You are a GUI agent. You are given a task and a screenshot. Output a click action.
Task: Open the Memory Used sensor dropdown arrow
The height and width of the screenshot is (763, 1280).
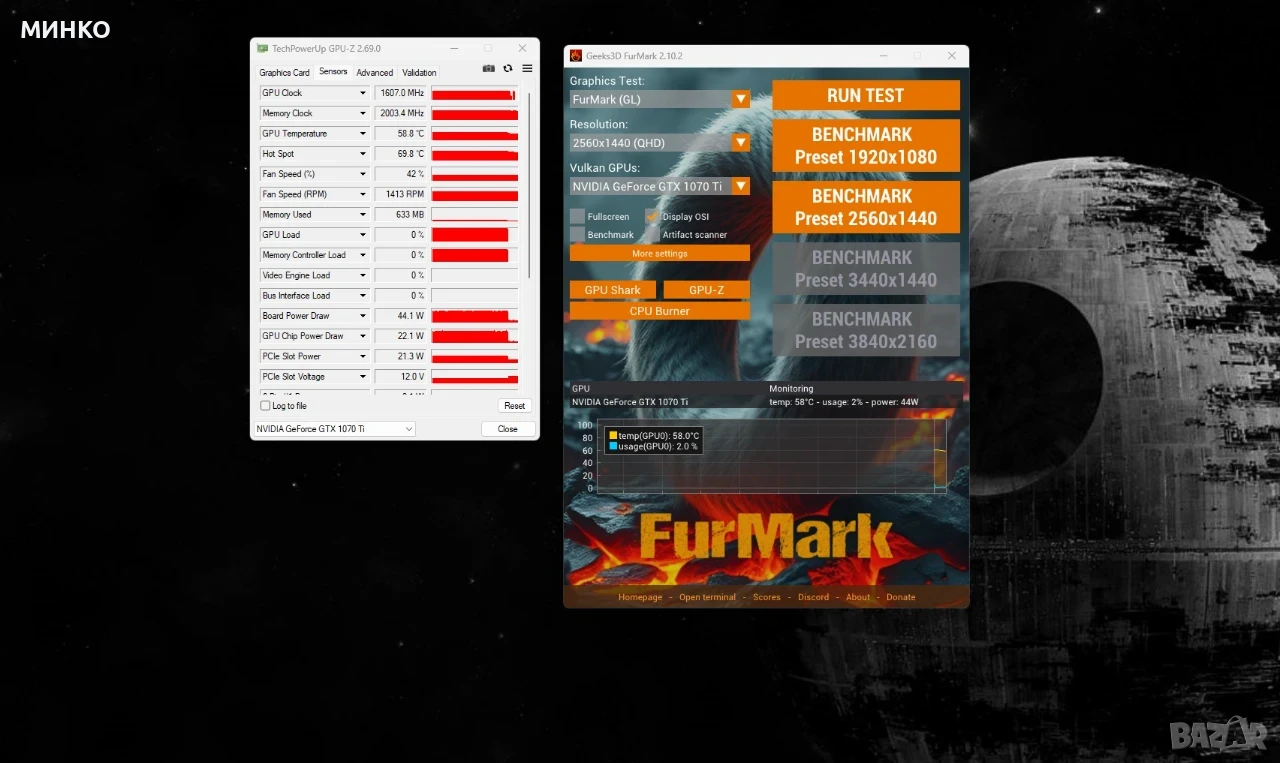point(363,214)
